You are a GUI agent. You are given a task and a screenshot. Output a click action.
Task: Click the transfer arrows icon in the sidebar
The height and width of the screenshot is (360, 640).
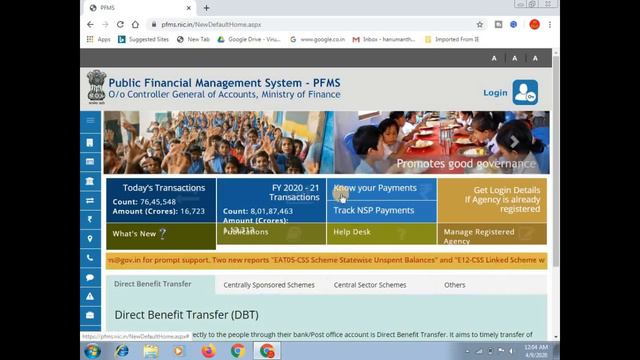click(90, 200)
